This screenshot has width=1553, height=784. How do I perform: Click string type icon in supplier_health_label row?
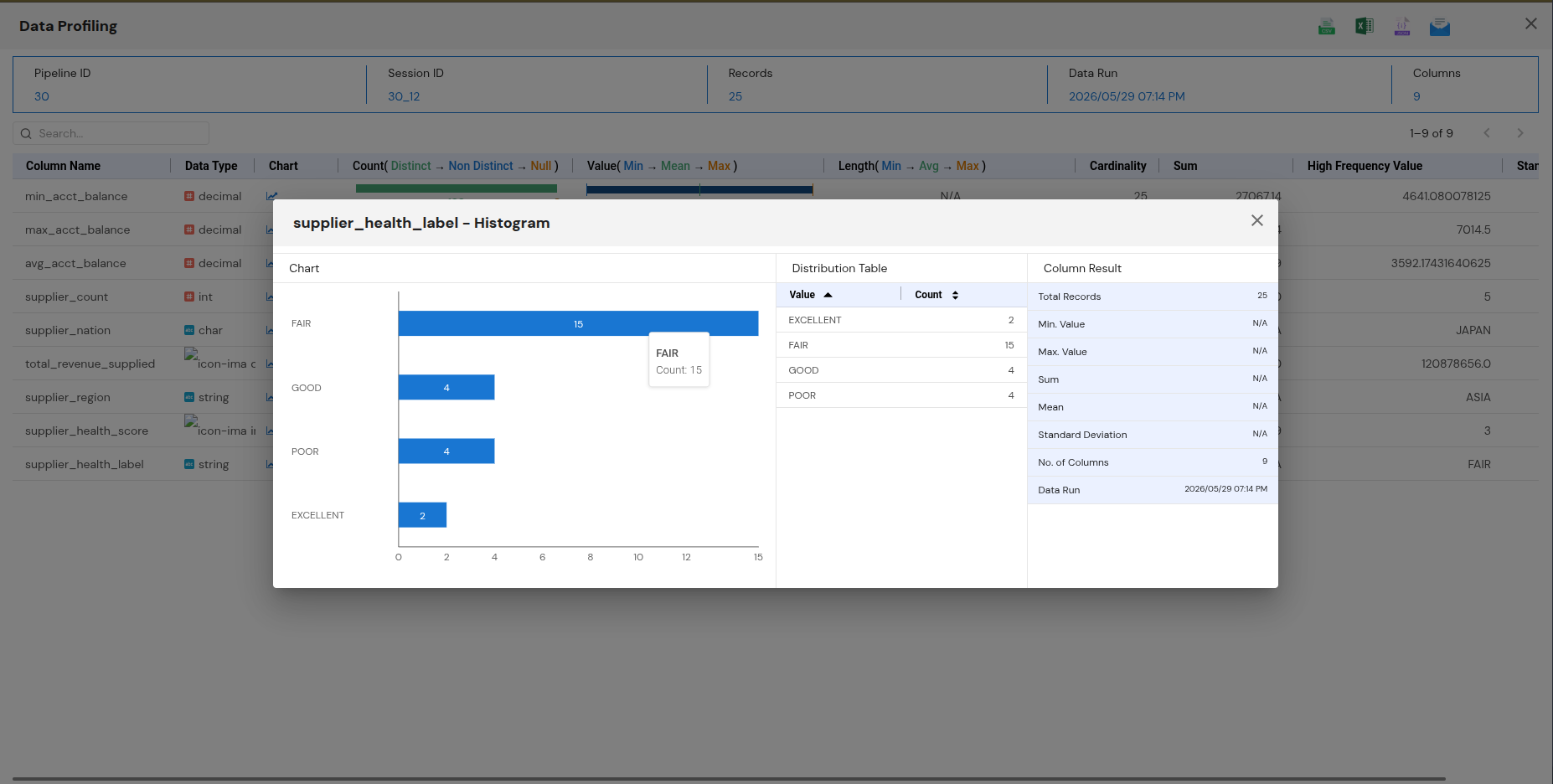click(189, 464)
